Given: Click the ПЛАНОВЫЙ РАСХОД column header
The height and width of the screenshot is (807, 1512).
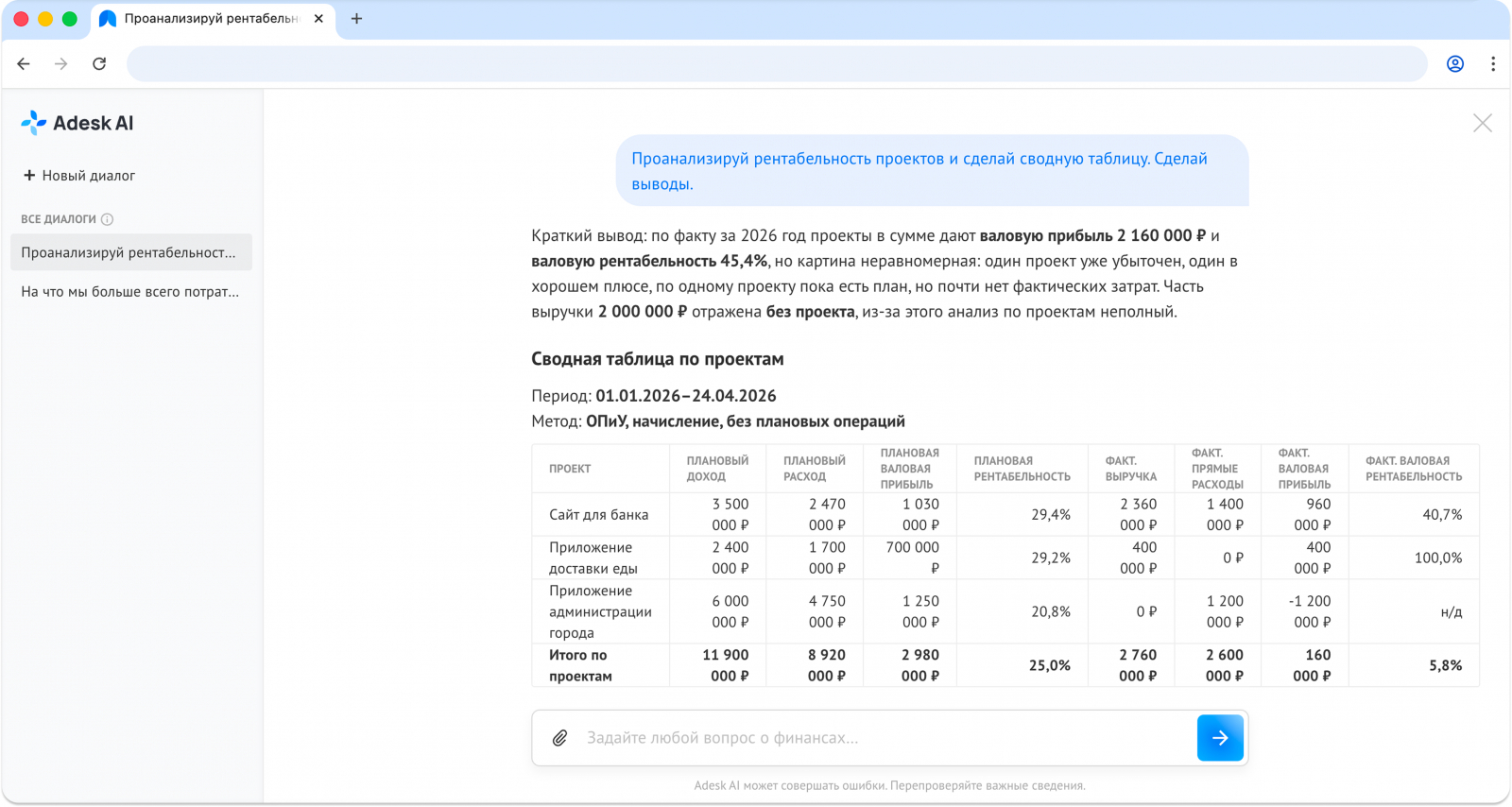Looking at the screenshot, I should click(814, 469).
